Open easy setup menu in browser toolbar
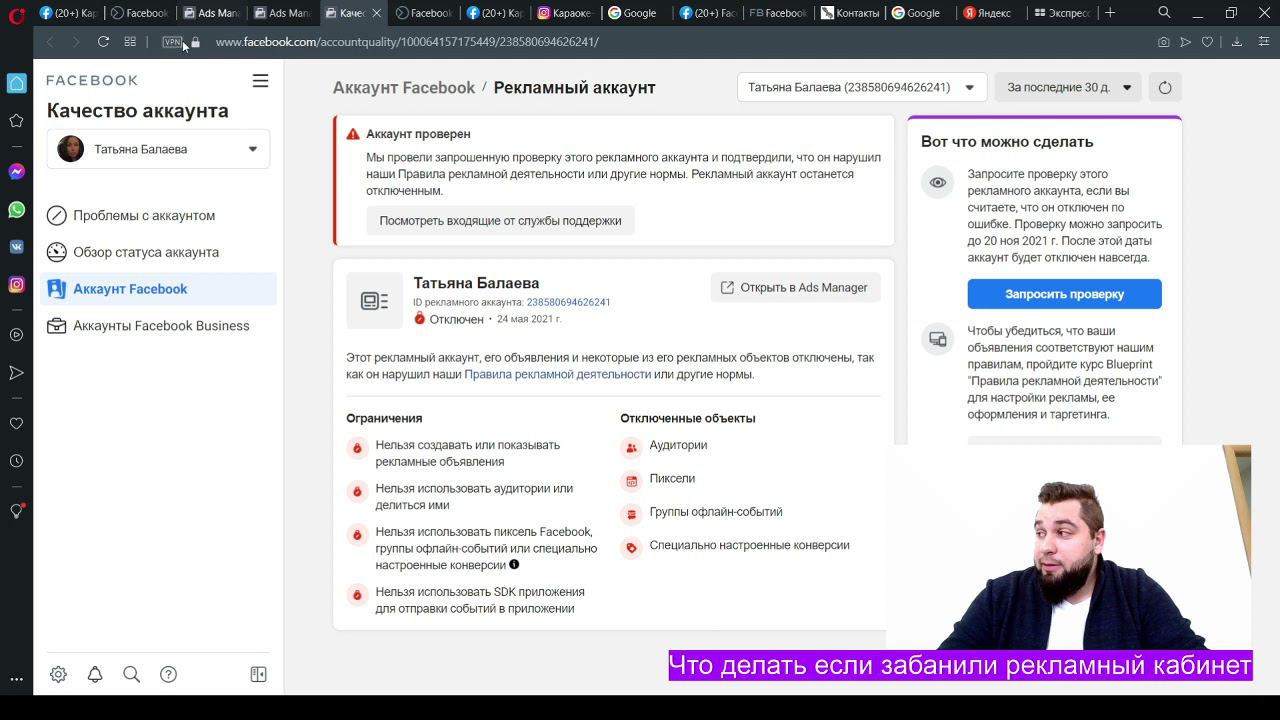The width and height of the screenshot is (1280, 720). pos(1264,42)
